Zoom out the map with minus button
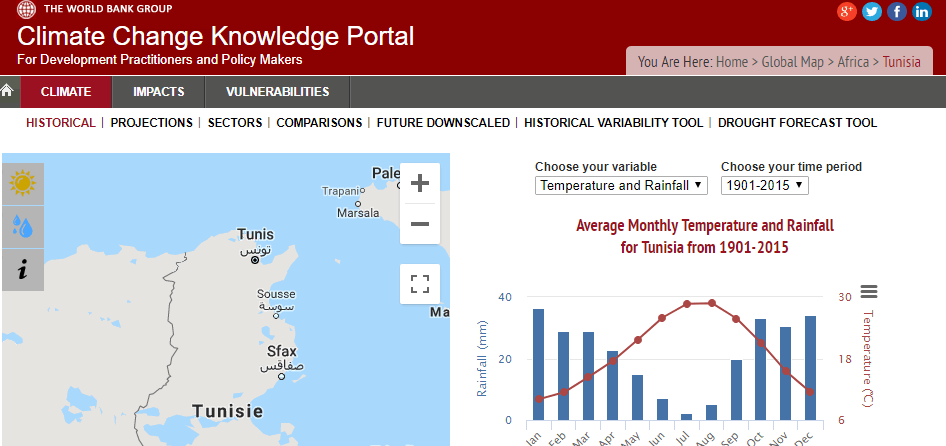Image resolution: width=946 pixels, height=446 pixels. (x=419, y=224)
